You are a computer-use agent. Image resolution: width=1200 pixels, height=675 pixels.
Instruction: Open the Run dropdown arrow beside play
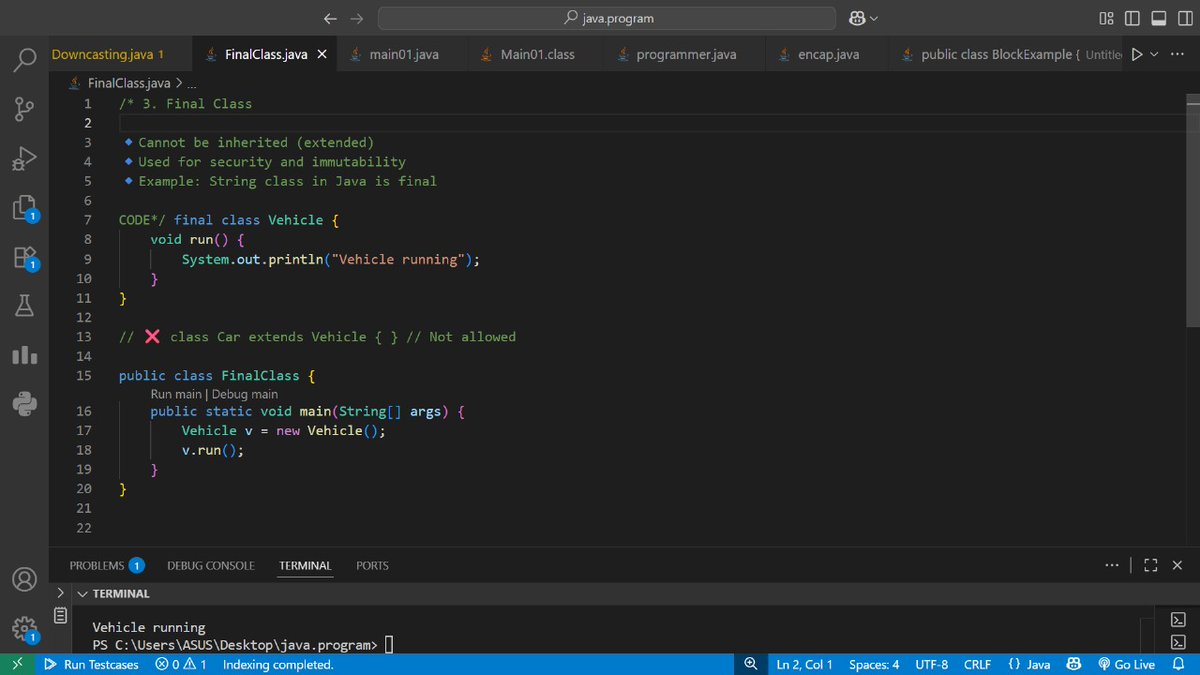[1155, 54]
